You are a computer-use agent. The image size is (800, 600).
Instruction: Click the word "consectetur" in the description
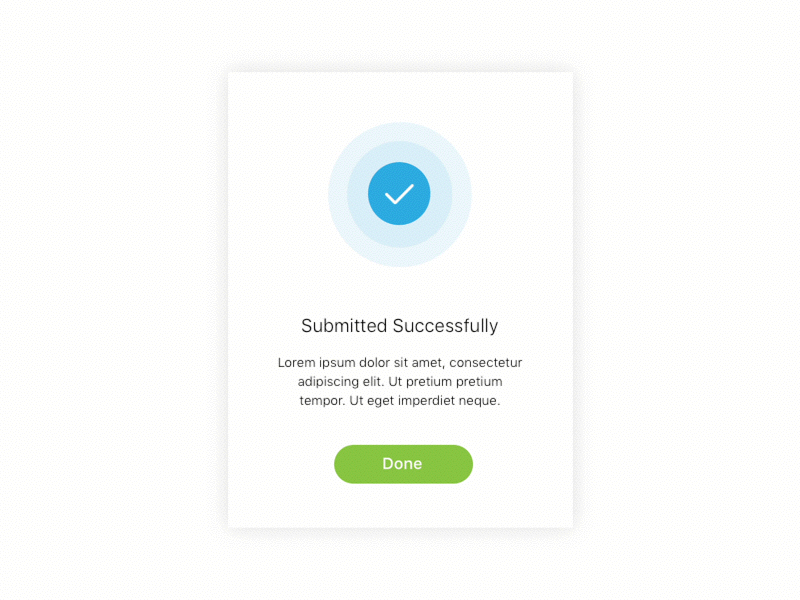[487, 363]
